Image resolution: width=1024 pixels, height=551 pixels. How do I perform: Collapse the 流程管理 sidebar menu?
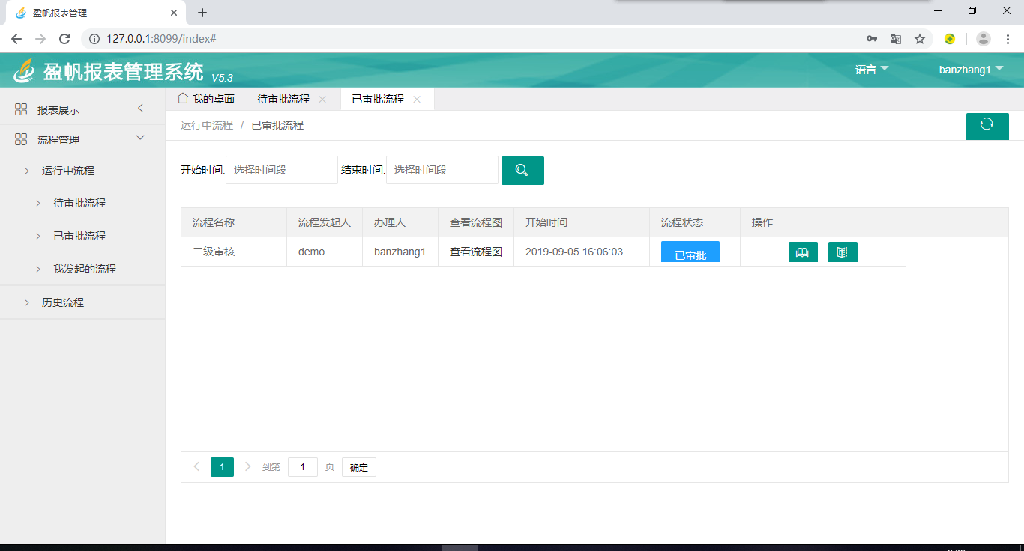(140, 138)
